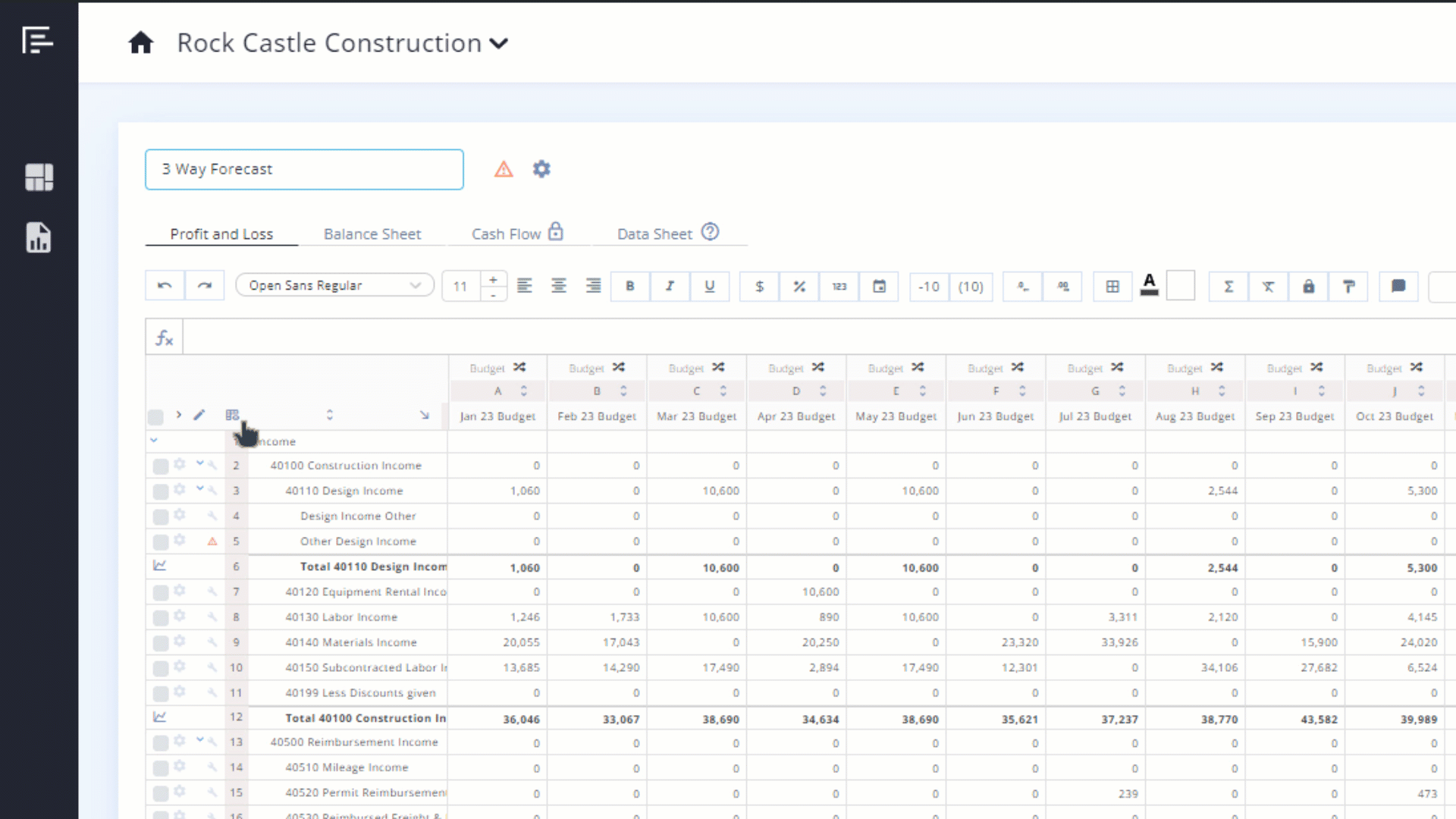Open the Data Sheet tab

[654, 234]
